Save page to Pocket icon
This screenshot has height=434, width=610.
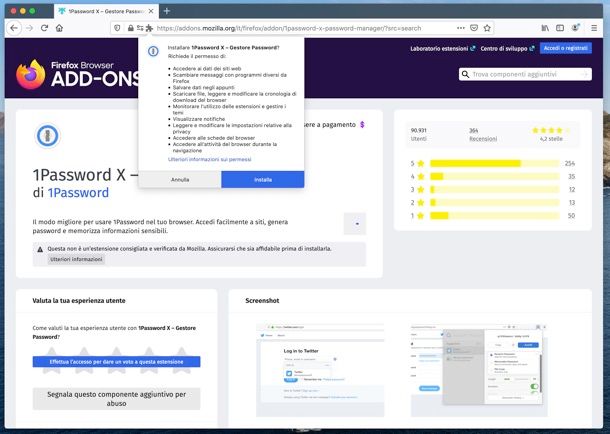pos(474,28)
